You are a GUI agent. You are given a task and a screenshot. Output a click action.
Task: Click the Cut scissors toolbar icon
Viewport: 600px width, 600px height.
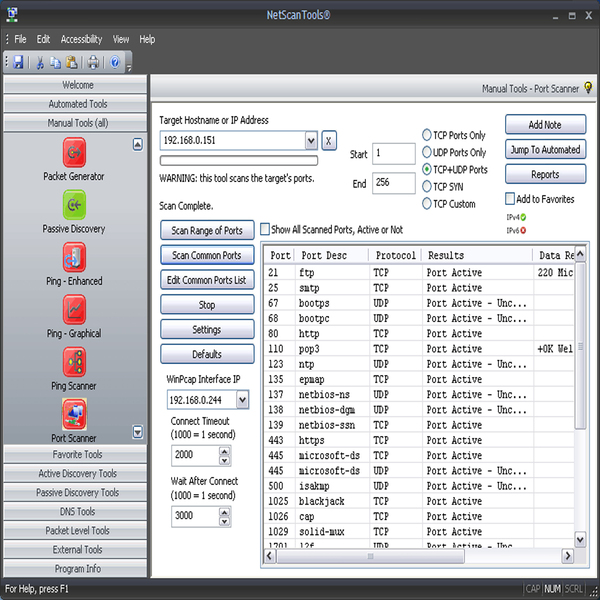[39, 62]
